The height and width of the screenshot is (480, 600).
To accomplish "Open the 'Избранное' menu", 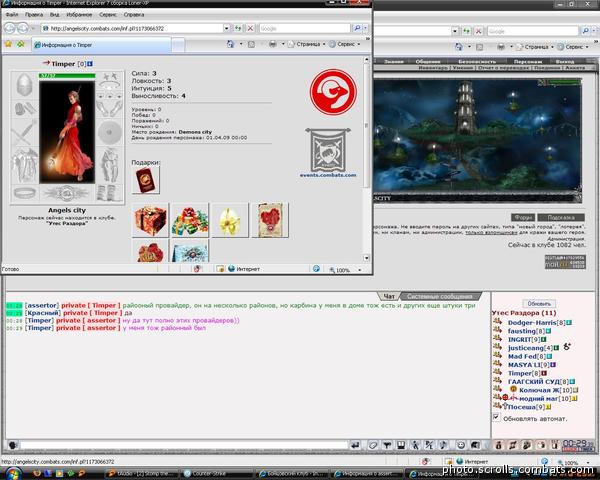I will click(x=79, y=15).
